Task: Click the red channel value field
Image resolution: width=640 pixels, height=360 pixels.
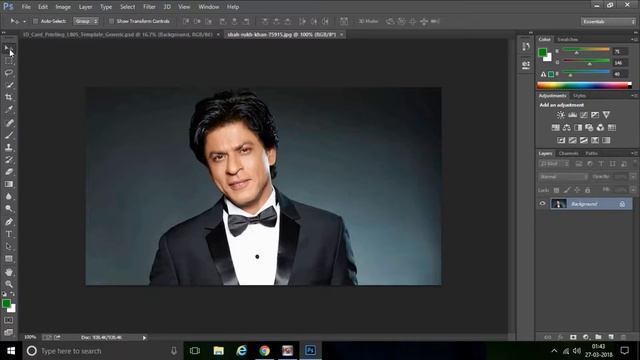Action: pyautogui.click(x=620, y=51)
